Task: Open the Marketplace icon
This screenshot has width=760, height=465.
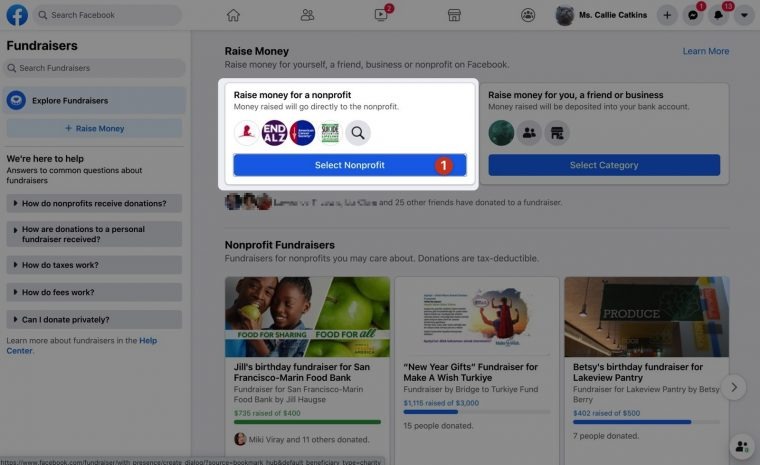Action: (x=454, y=15)
